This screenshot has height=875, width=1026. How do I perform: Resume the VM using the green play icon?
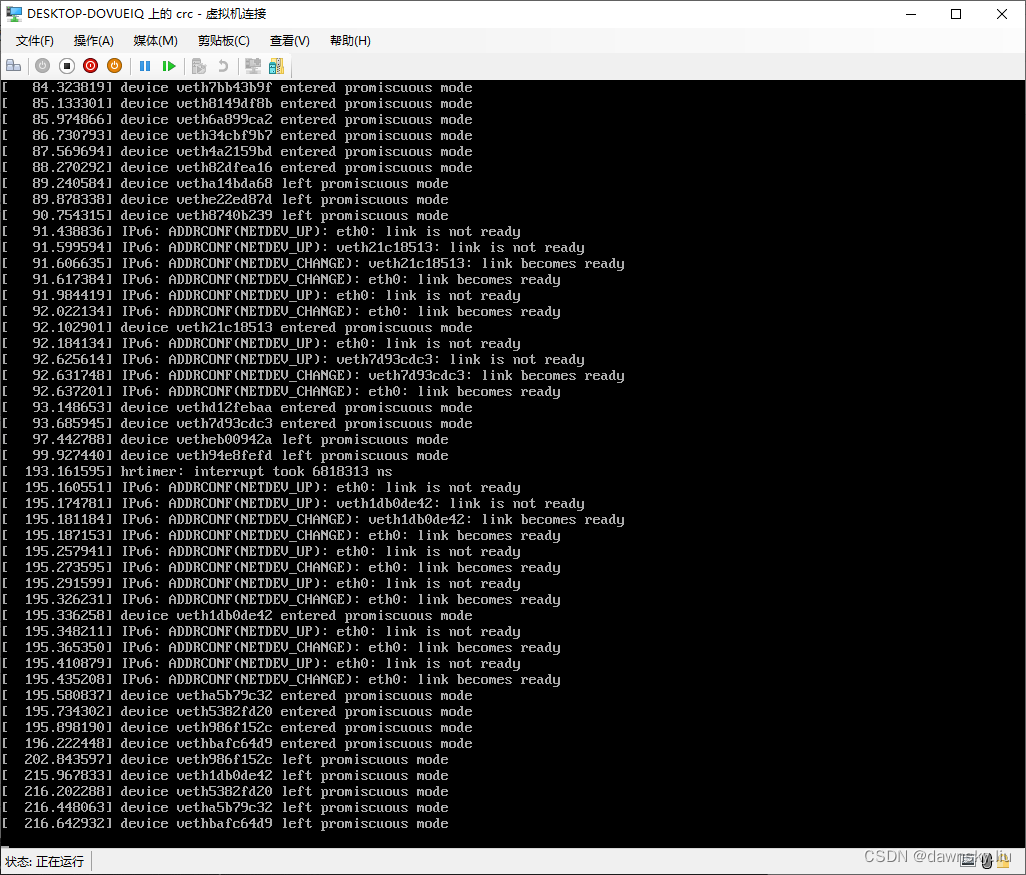tap(169, 66)
